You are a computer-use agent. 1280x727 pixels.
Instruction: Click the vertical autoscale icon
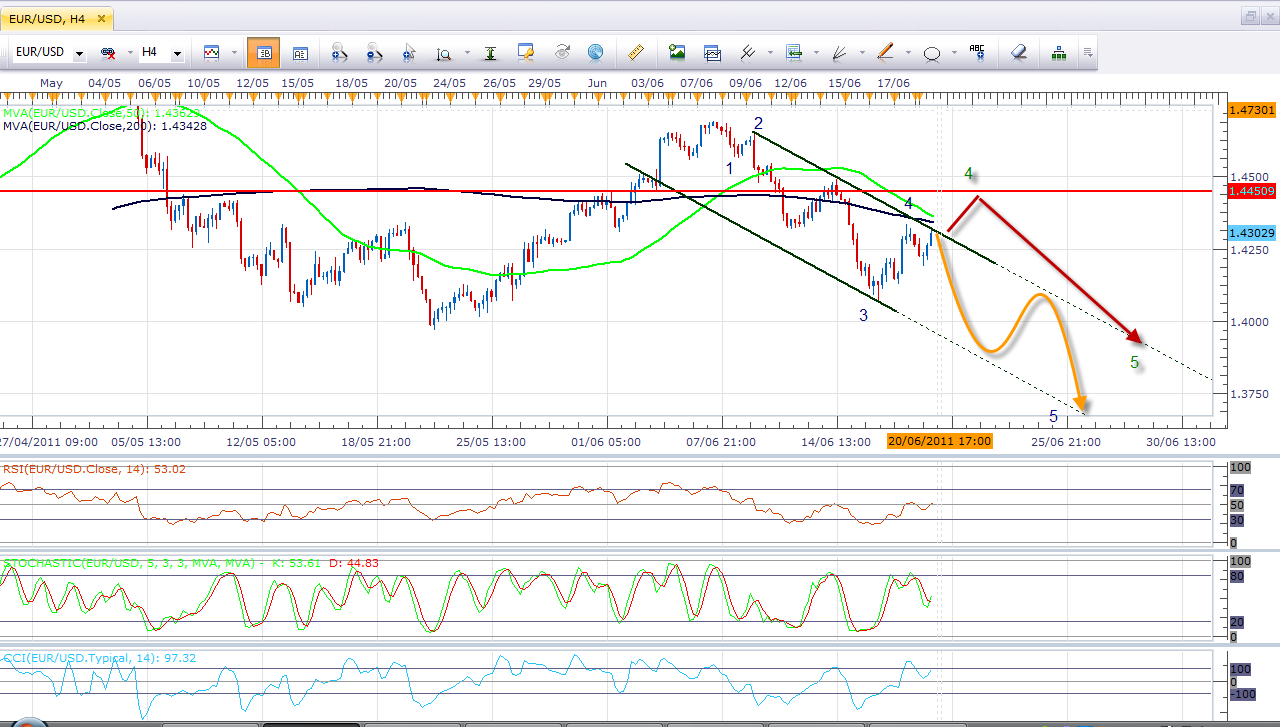point(490,52)
